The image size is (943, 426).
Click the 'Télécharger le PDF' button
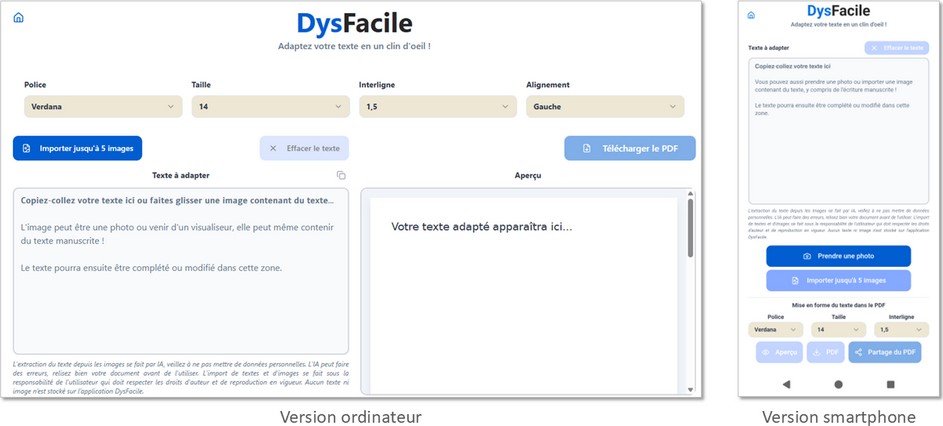(x=630, y=148)
